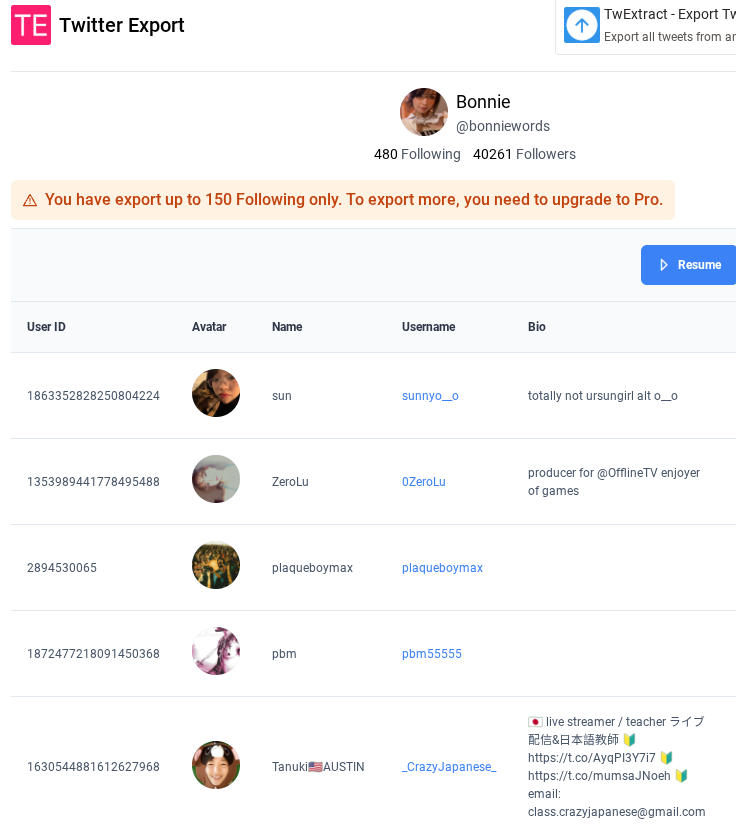Click the orange warning triangle icon
Screen dimensions: 736x828
30,201
